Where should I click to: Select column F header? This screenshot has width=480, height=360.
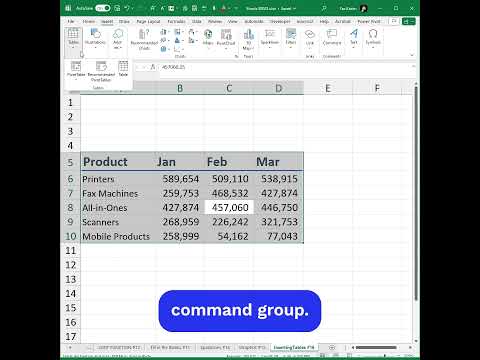(x=377, y=88)
